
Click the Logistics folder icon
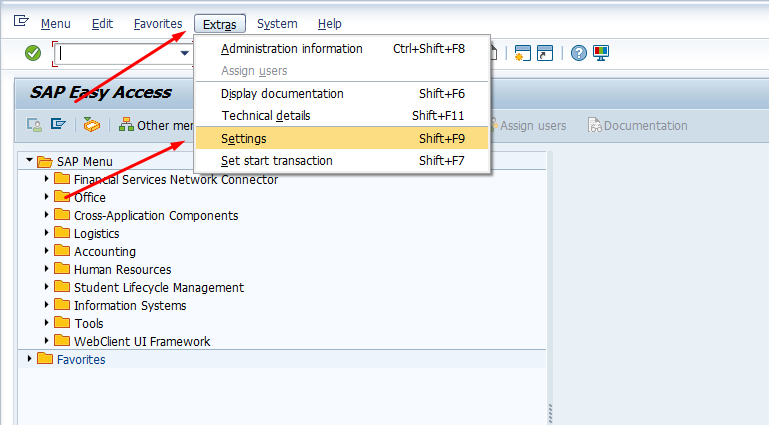point(62,232)
